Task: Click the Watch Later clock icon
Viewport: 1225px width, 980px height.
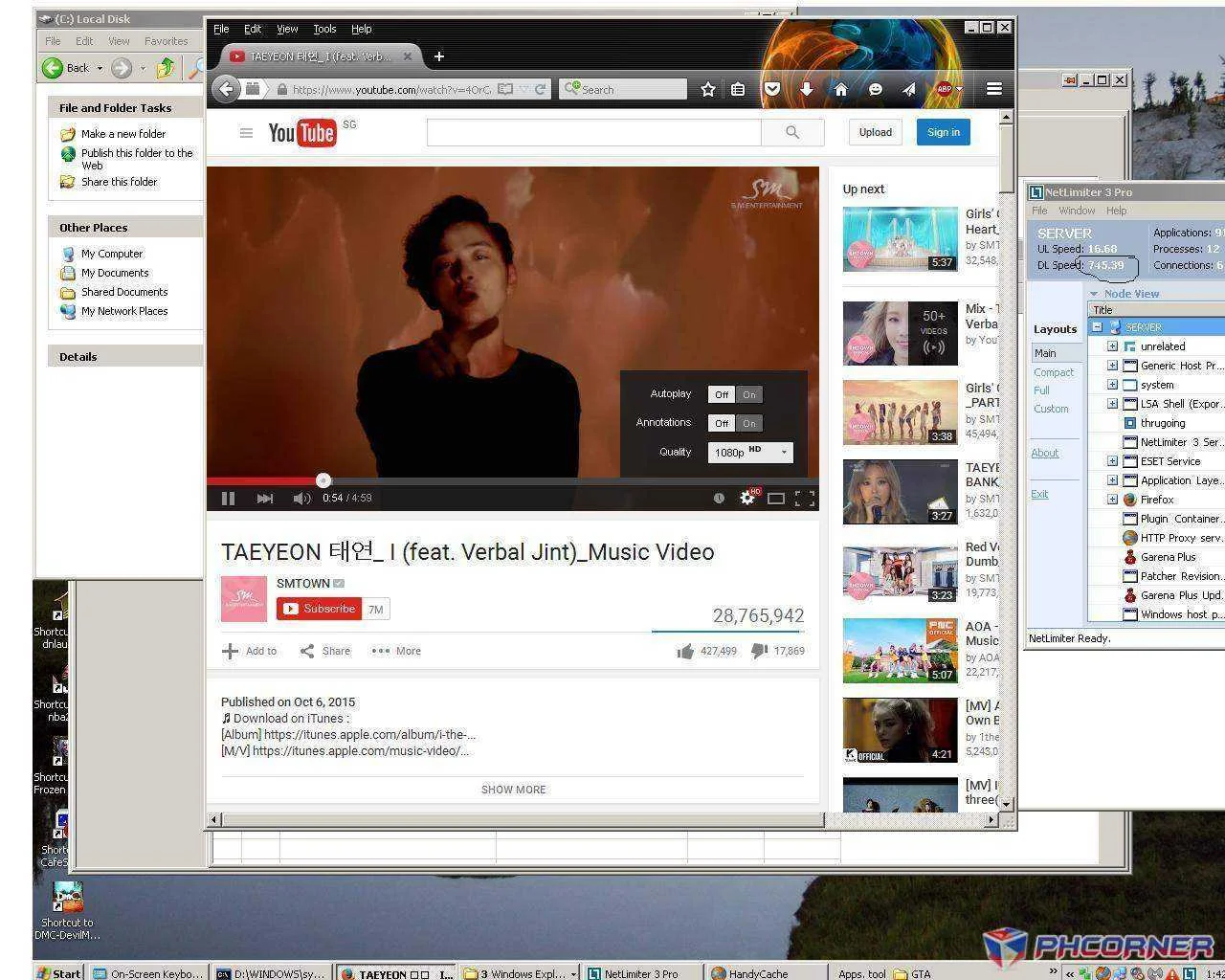Action: tap(719, 498)
